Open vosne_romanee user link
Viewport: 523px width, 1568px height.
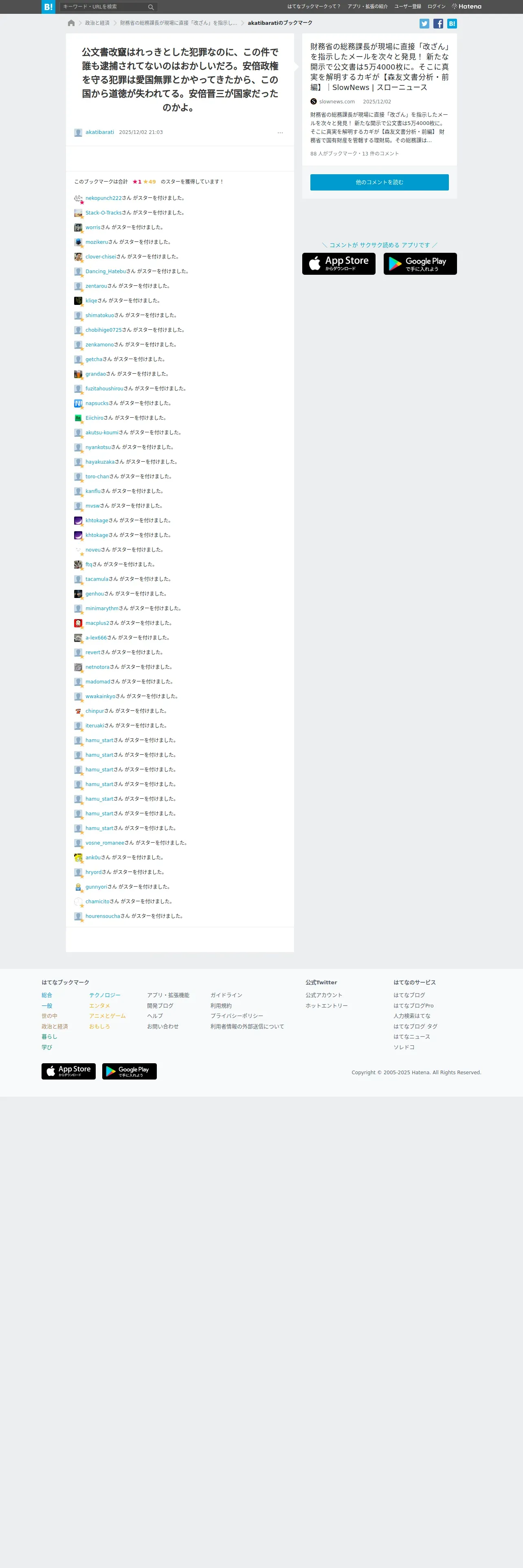[105, 843]
